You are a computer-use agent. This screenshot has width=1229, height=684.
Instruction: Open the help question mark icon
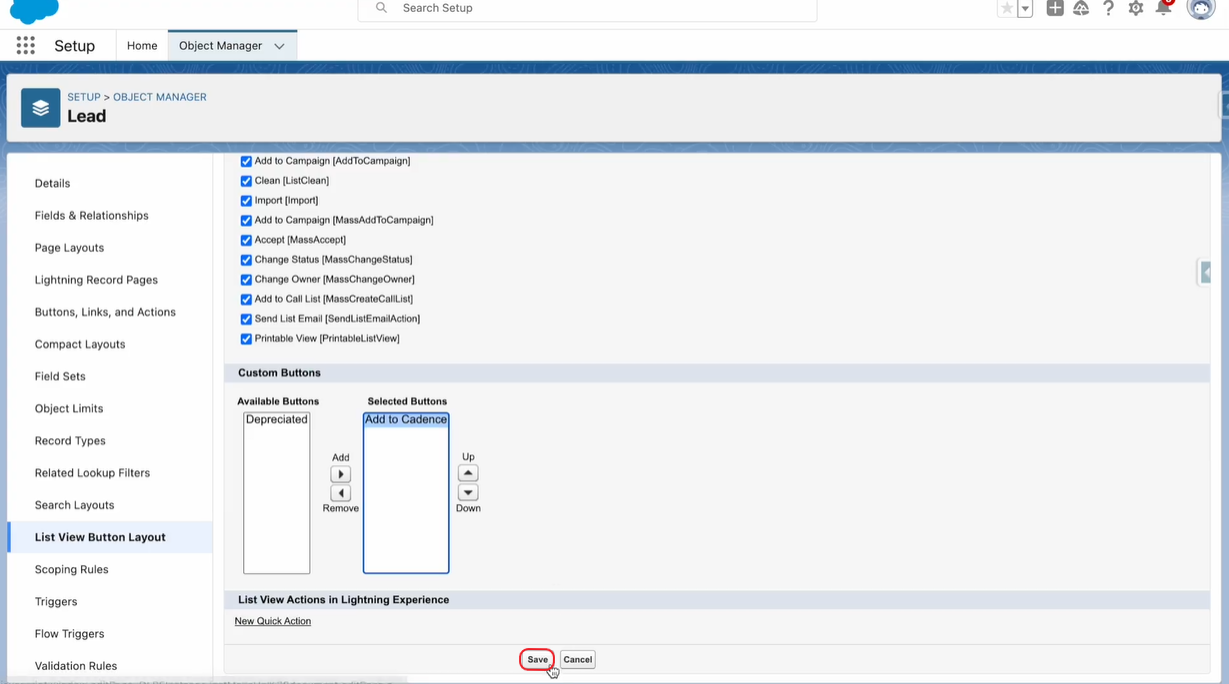pos(1108,8)
